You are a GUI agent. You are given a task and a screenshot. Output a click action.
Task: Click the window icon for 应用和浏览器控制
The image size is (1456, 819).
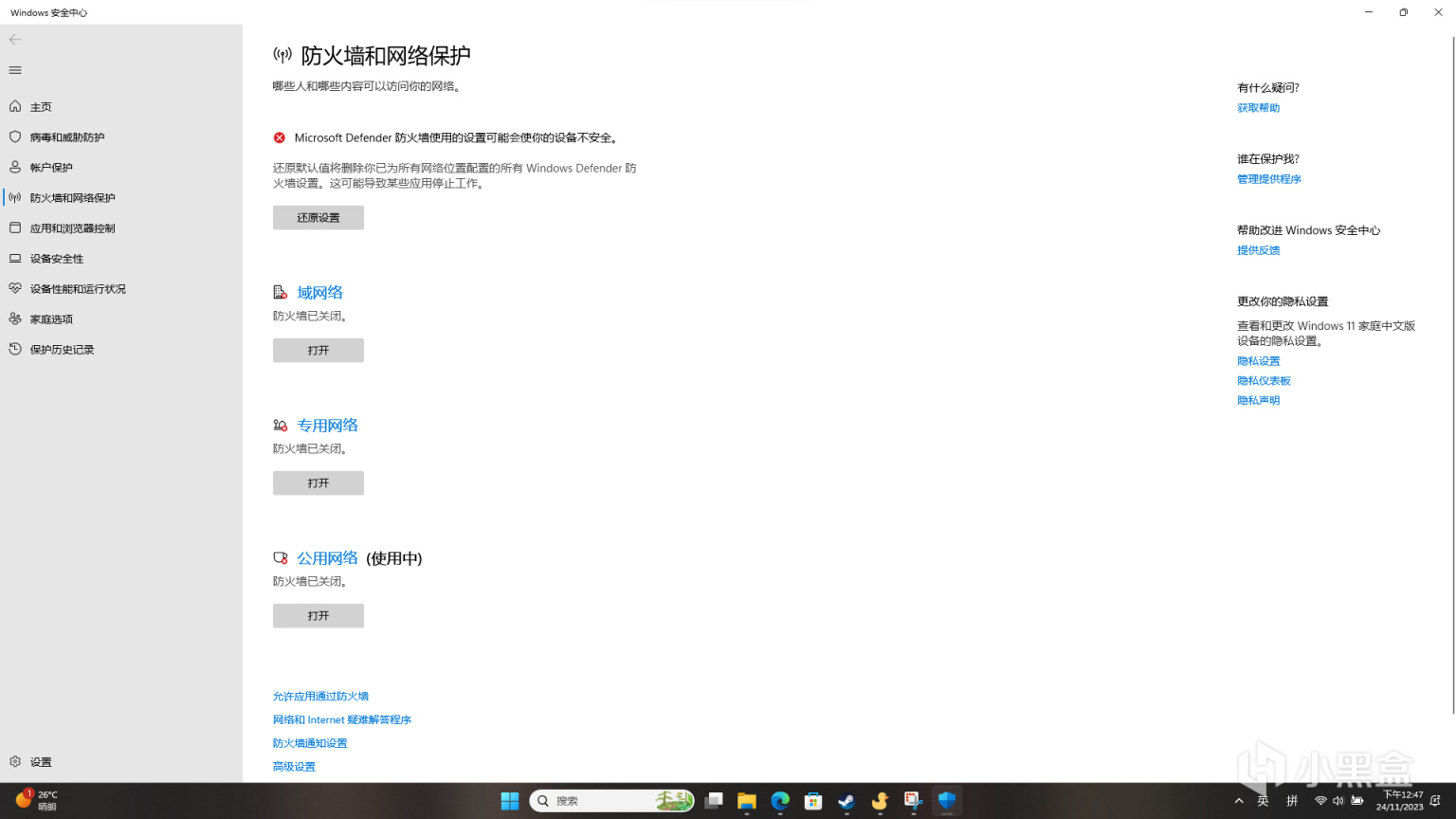coord(15,227)
